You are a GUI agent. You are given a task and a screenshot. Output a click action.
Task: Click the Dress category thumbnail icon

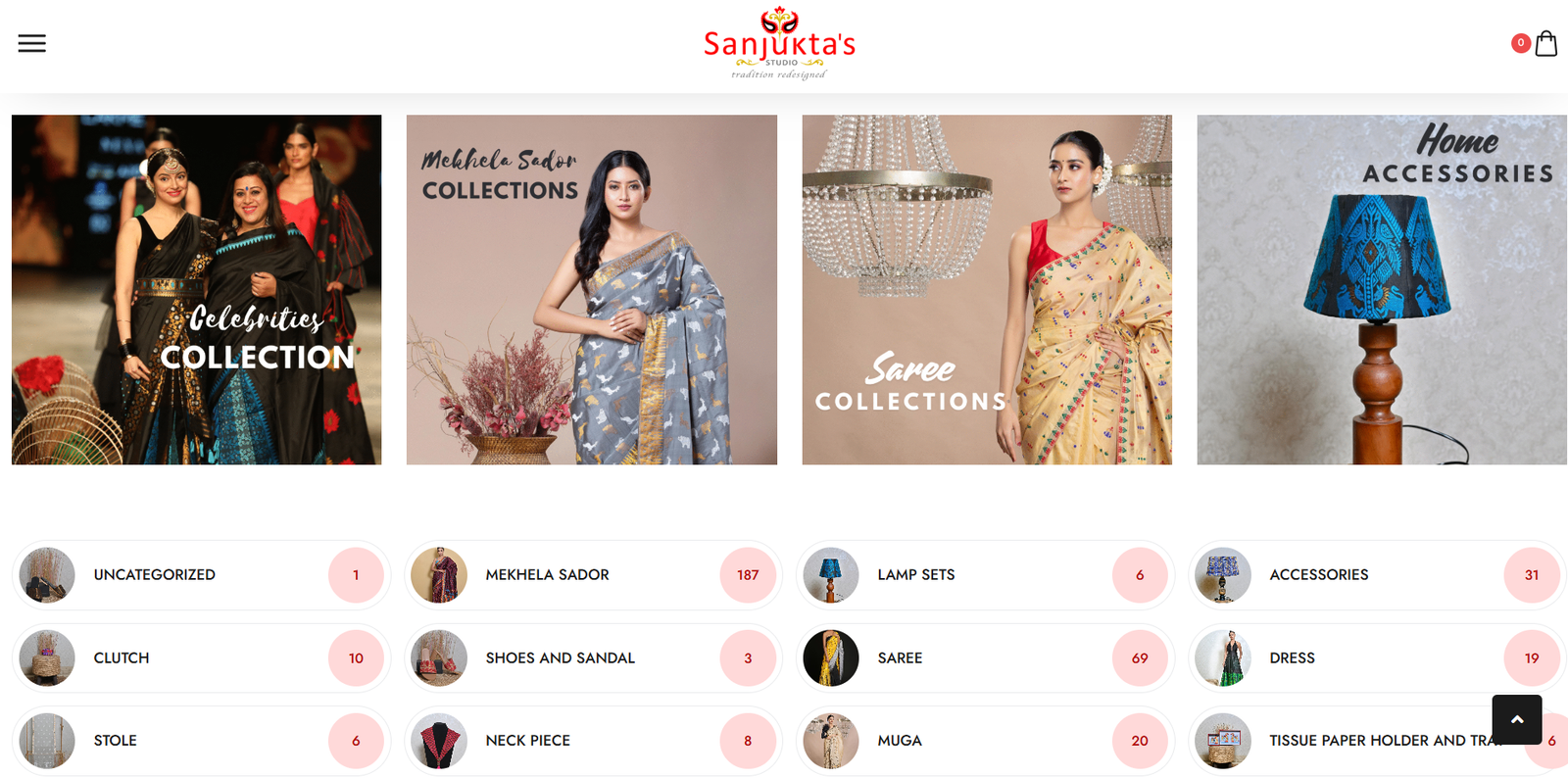pyautogui.click(x=1223, y=658)
